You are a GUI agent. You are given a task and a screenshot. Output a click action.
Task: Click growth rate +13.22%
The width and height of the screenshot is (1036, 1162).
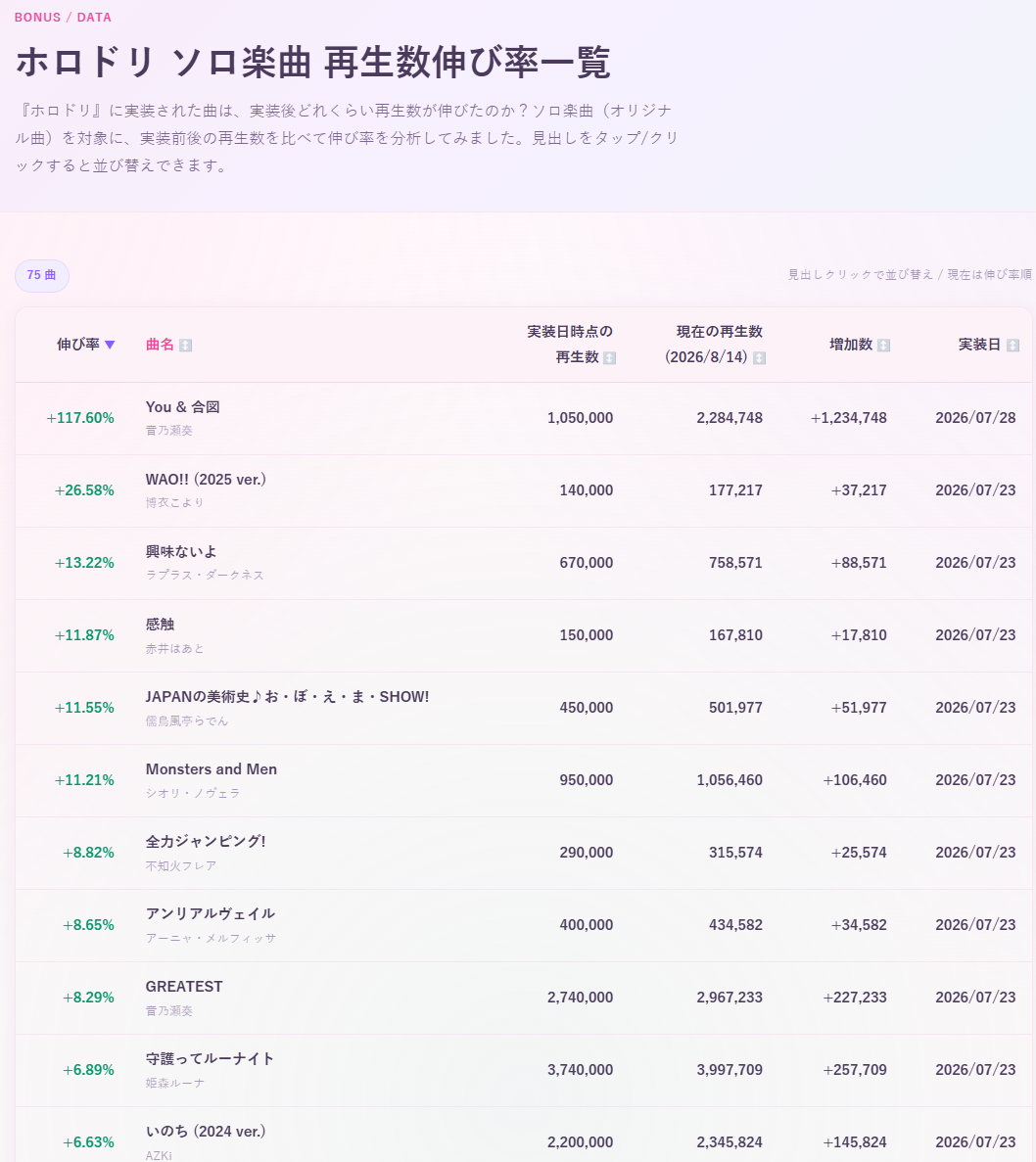tap(84, 563)
